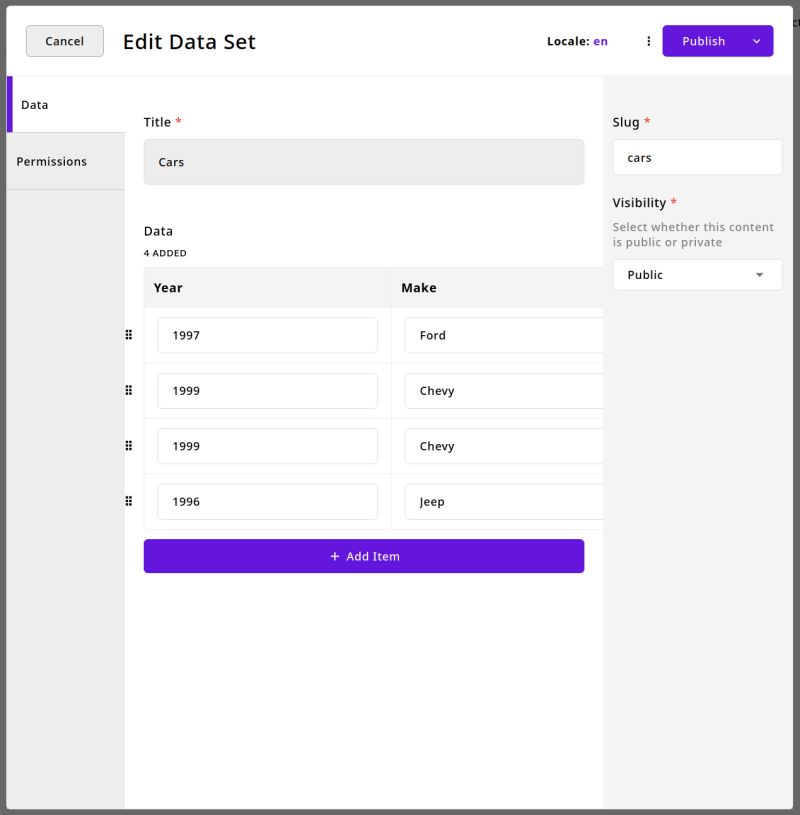Click the Make field showing Ford

pos(500,335)
